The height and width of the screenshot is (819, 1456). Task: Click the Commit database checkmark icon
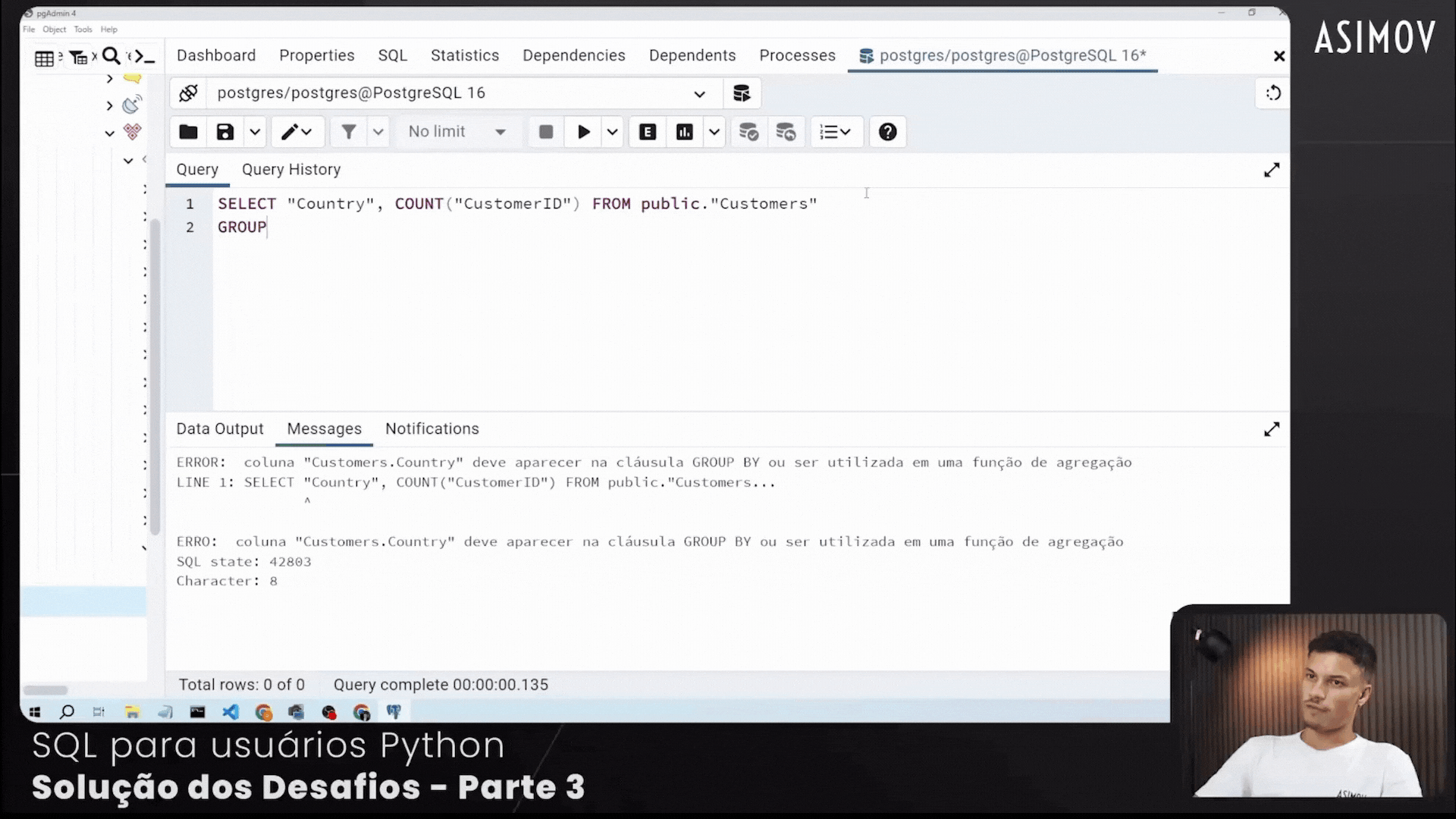pos(748,132)
